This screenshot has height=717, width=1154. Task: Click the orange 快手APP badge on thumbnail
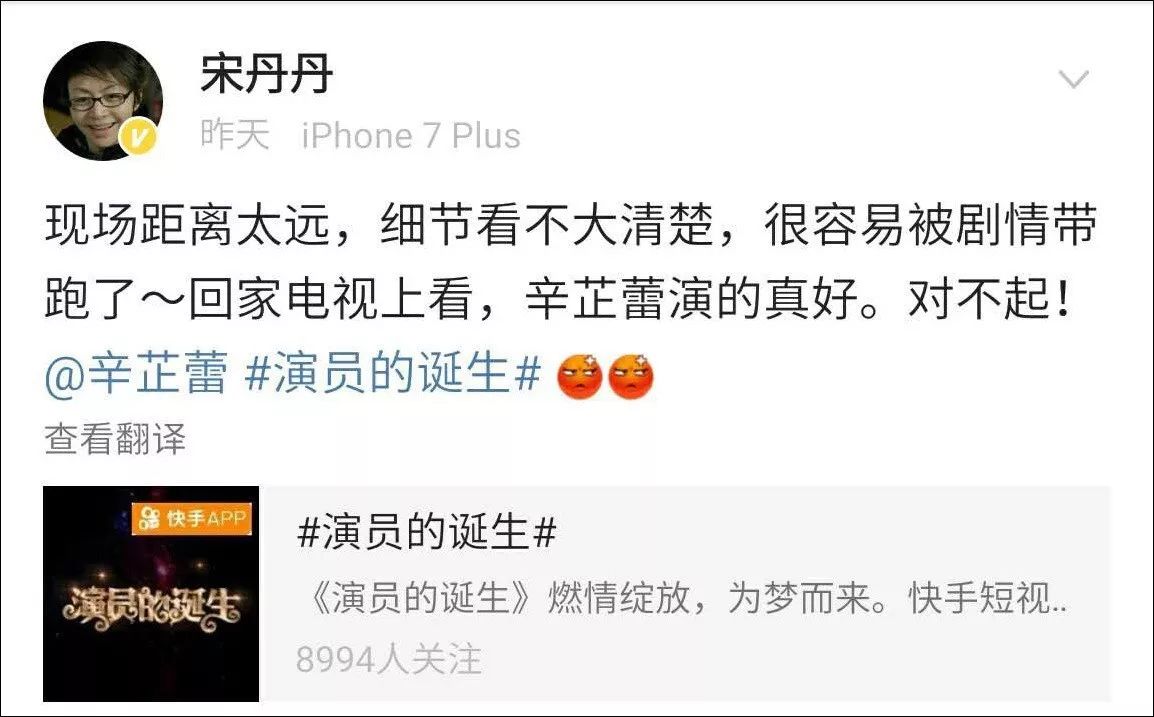point(192,518)
